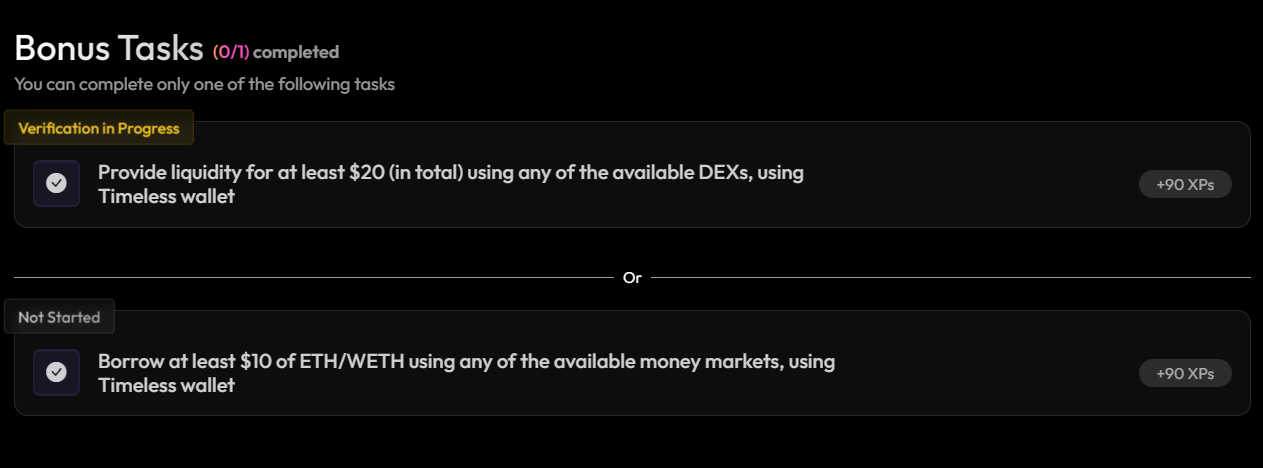Click the pink 0/1 progress counter
The width and height of the screenshot is (1263, 468).
coord(231,52)
